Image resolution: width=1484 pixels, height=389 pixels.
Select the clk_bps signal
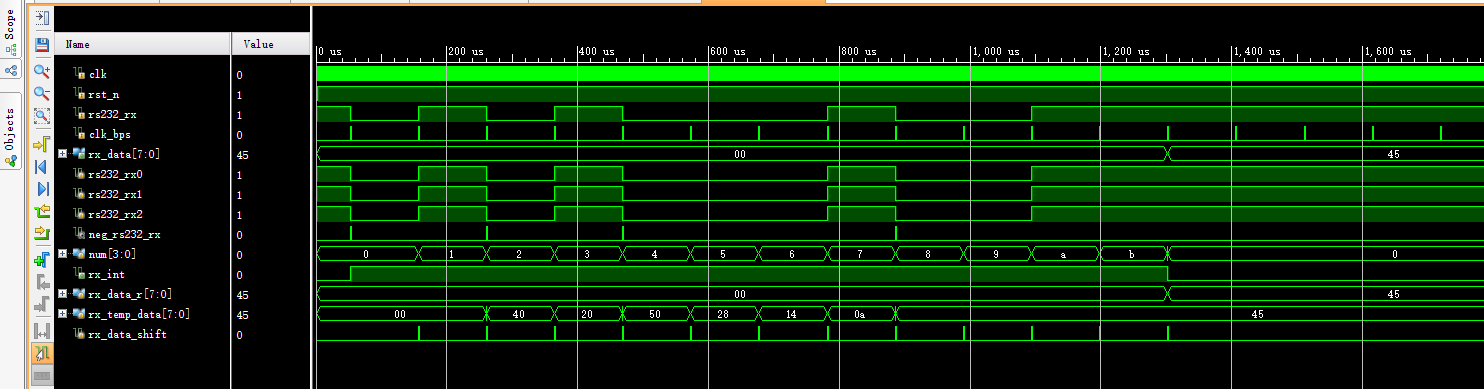click(x=109, y=135)
